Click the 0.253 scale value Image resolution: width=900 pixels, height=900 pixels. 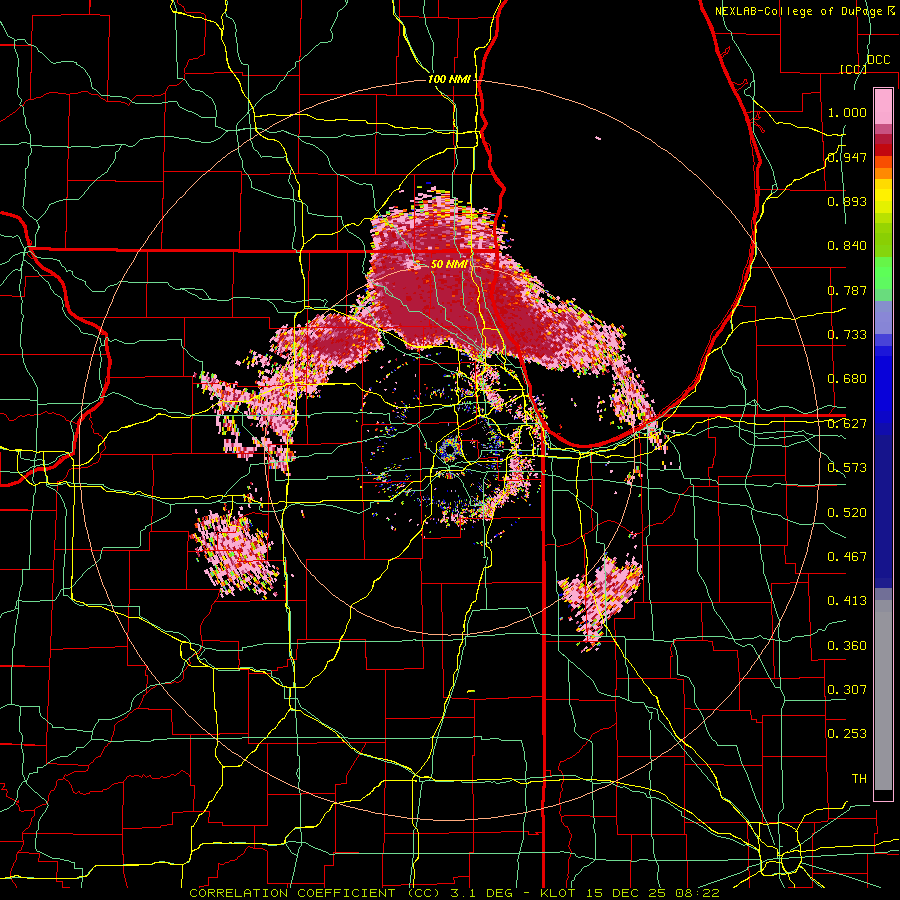click(847, 734)
